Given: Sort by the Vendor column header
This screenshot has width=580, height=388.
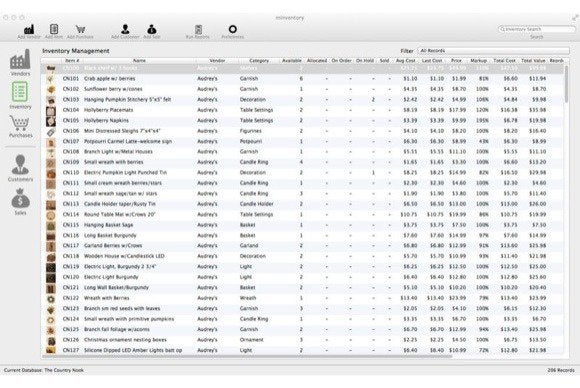Looking at the screenshot, I should pyautogui.click(x=217, y=61).
